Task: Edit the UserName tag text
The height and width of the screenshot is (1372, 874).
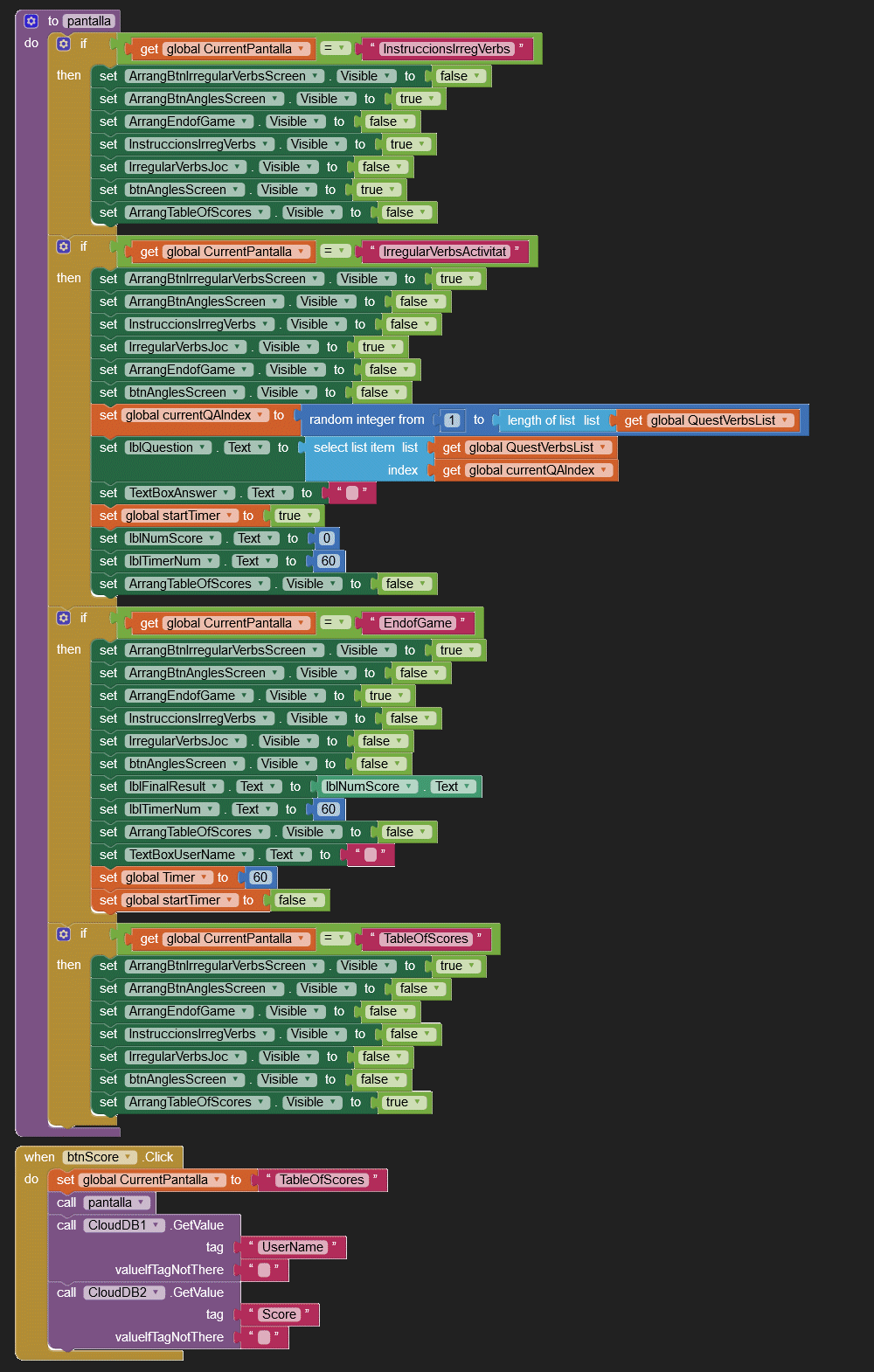Action: tap(293, 1247)
